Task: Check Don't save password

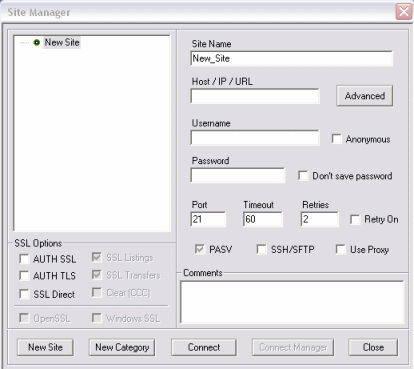Action: coord(303,175)
